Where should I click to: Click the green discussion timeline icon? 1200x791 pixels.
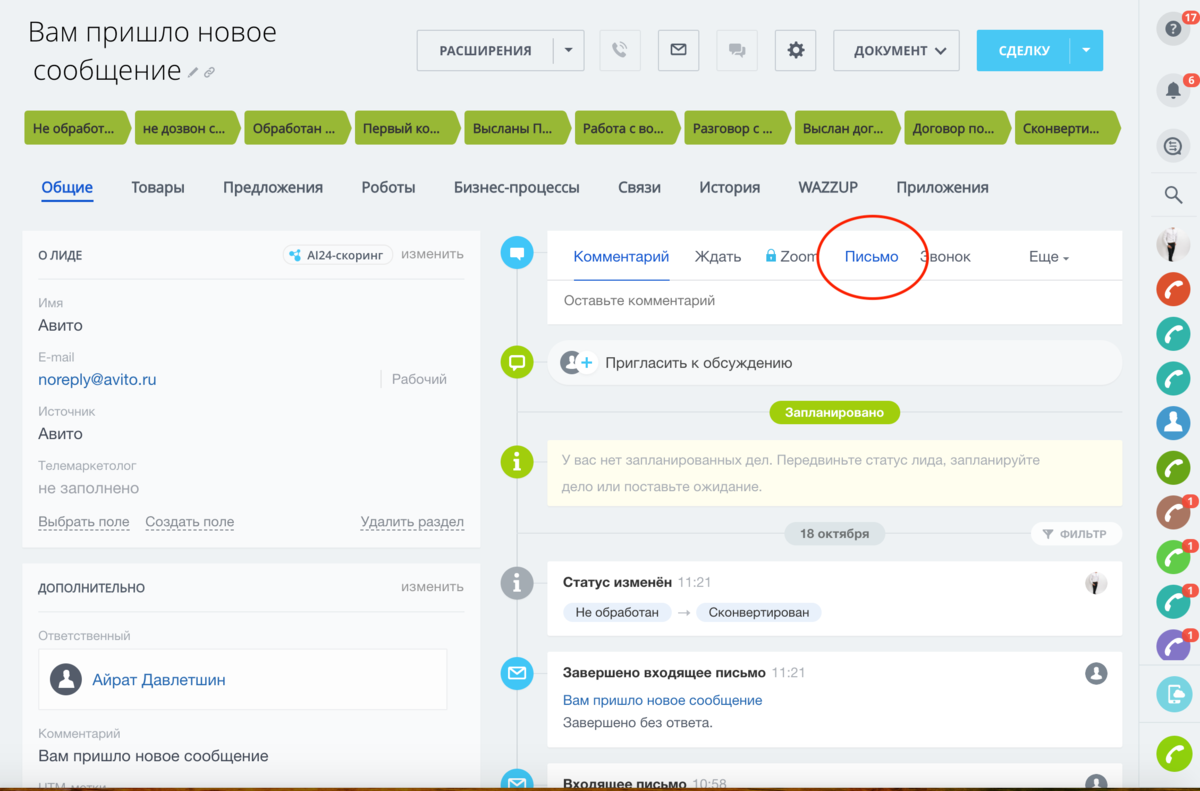(517, 362)
